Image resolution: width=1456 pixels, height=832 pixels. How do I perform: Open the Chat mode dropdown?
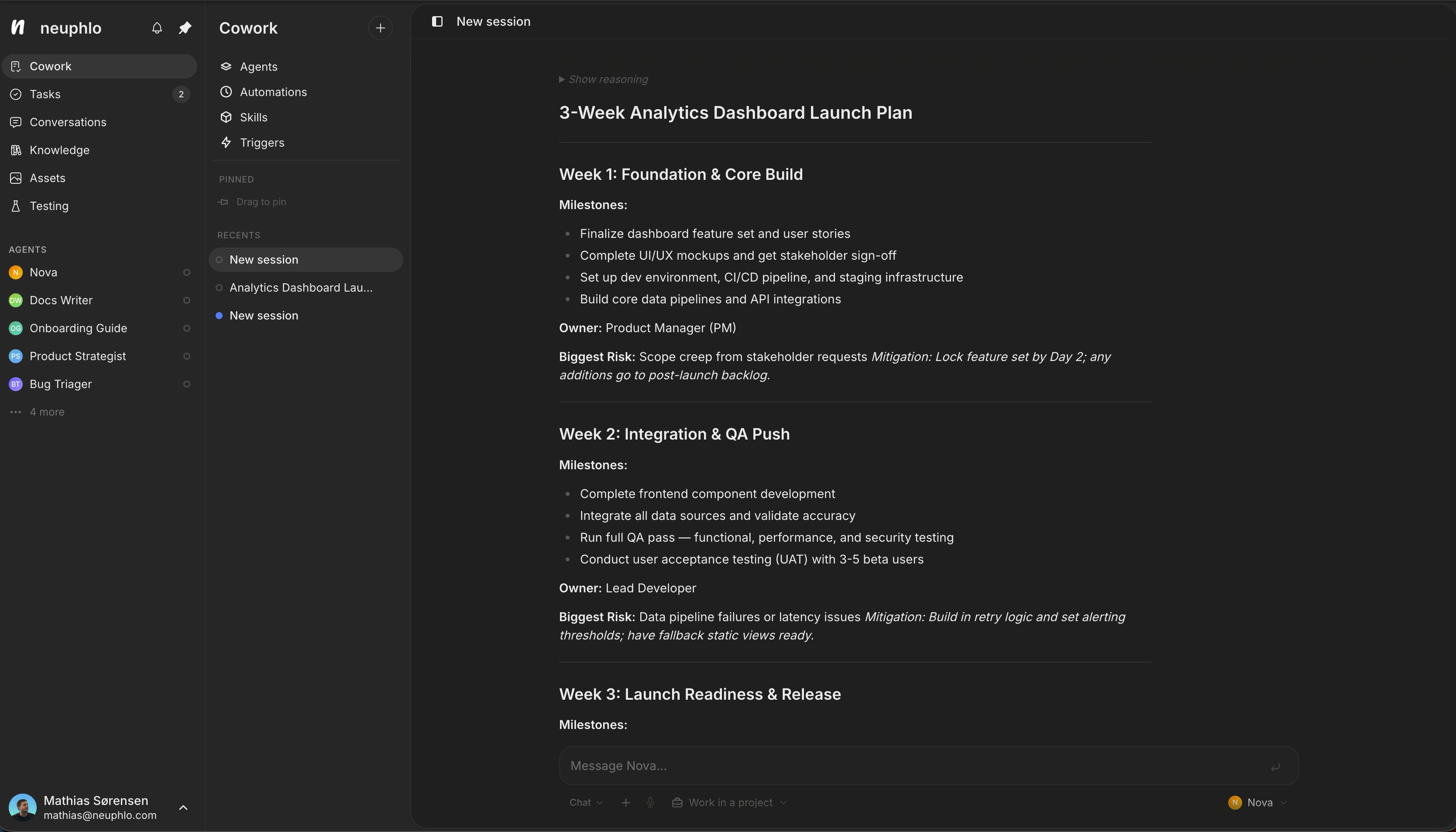(x=586, y=802)
